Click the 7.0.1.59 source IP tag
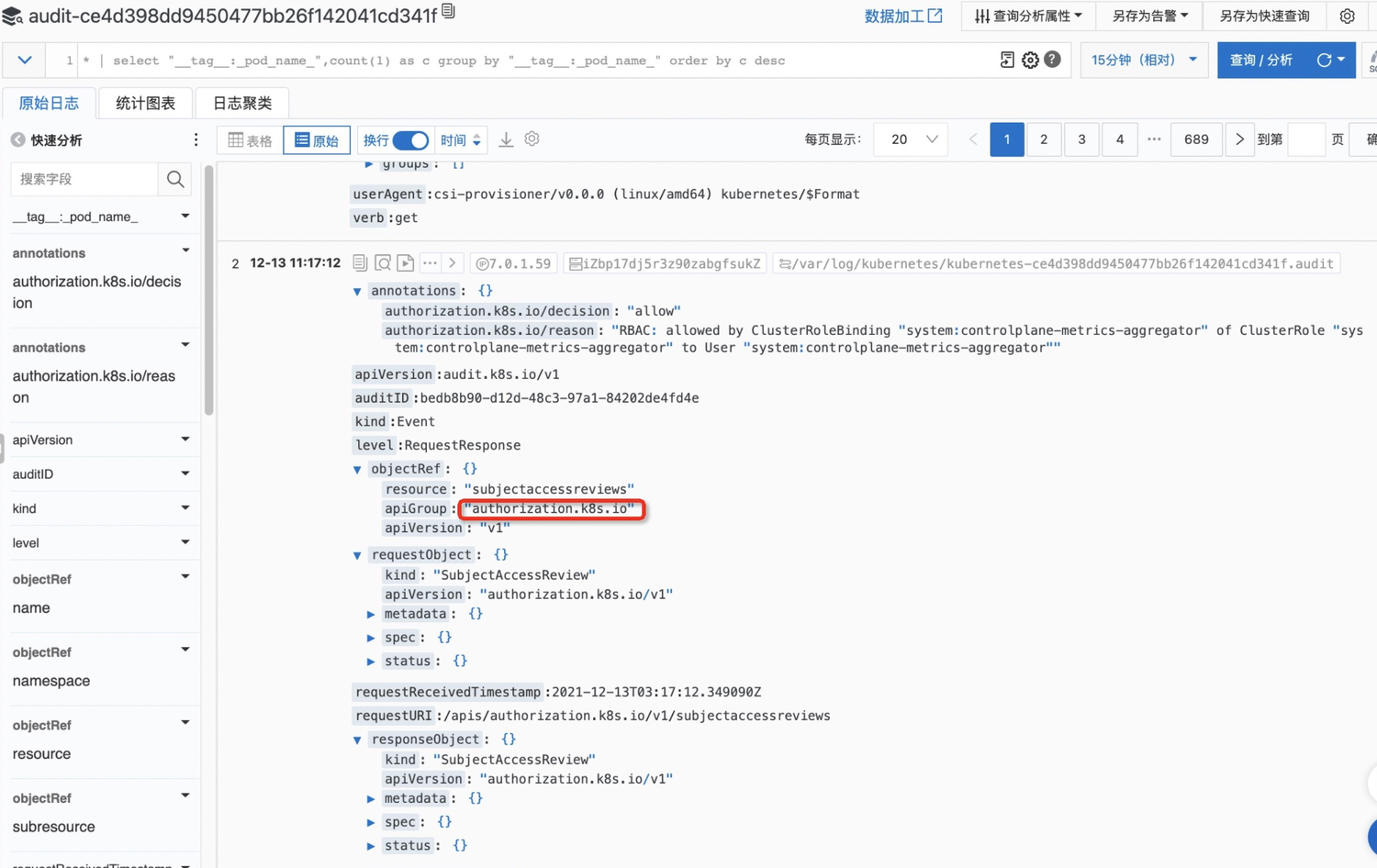The width and height of the screenshot is (1377, 868). click(513, 263)
